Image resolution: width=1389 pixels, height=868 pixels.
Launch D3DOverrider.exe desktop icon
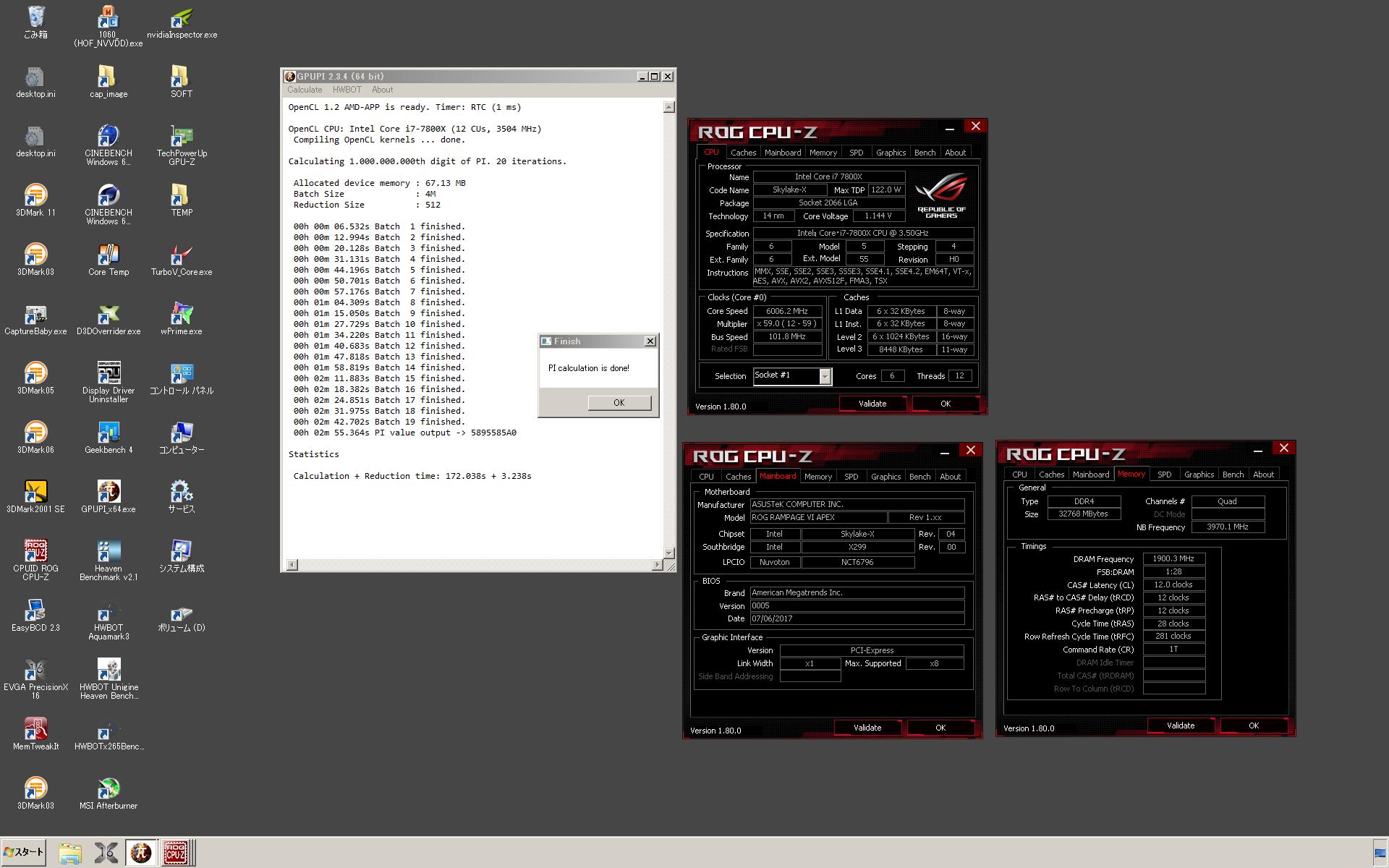click(x=109, y=319)
